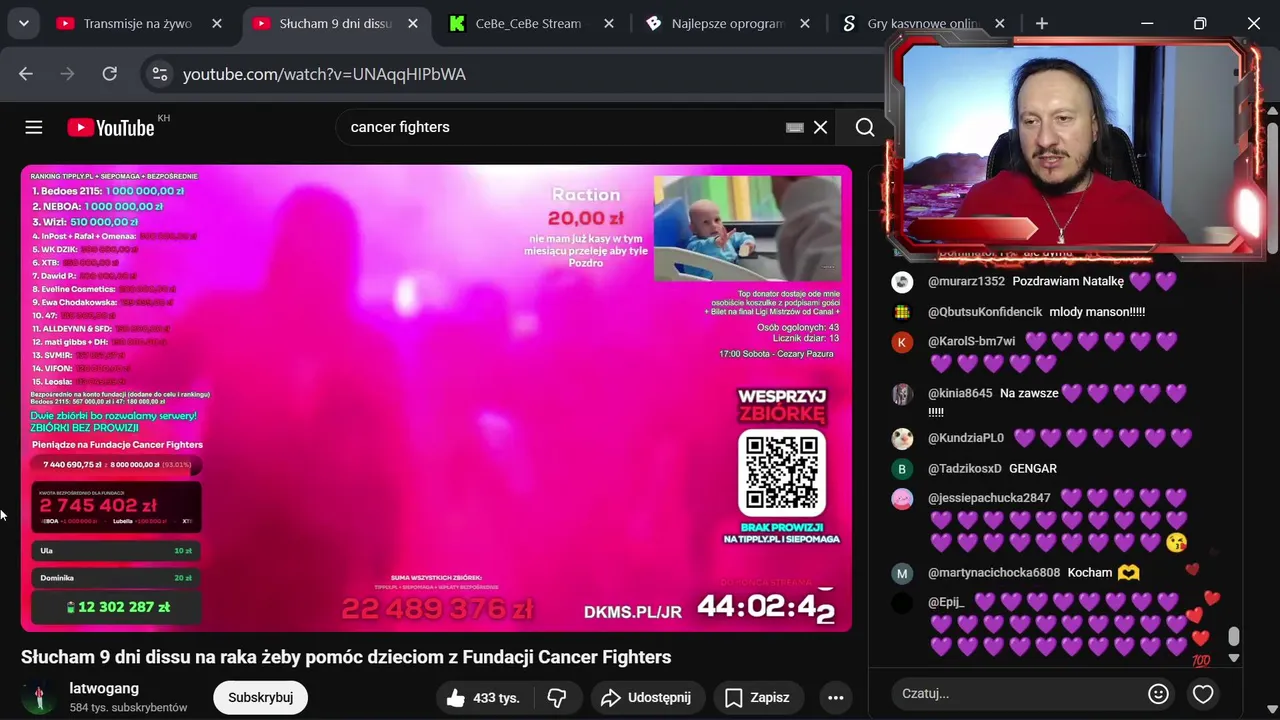Image resolution: width=1280 pixels, height=720 pixels.
Task: Open the latwogang channel name link
Action: click(104, 688)
